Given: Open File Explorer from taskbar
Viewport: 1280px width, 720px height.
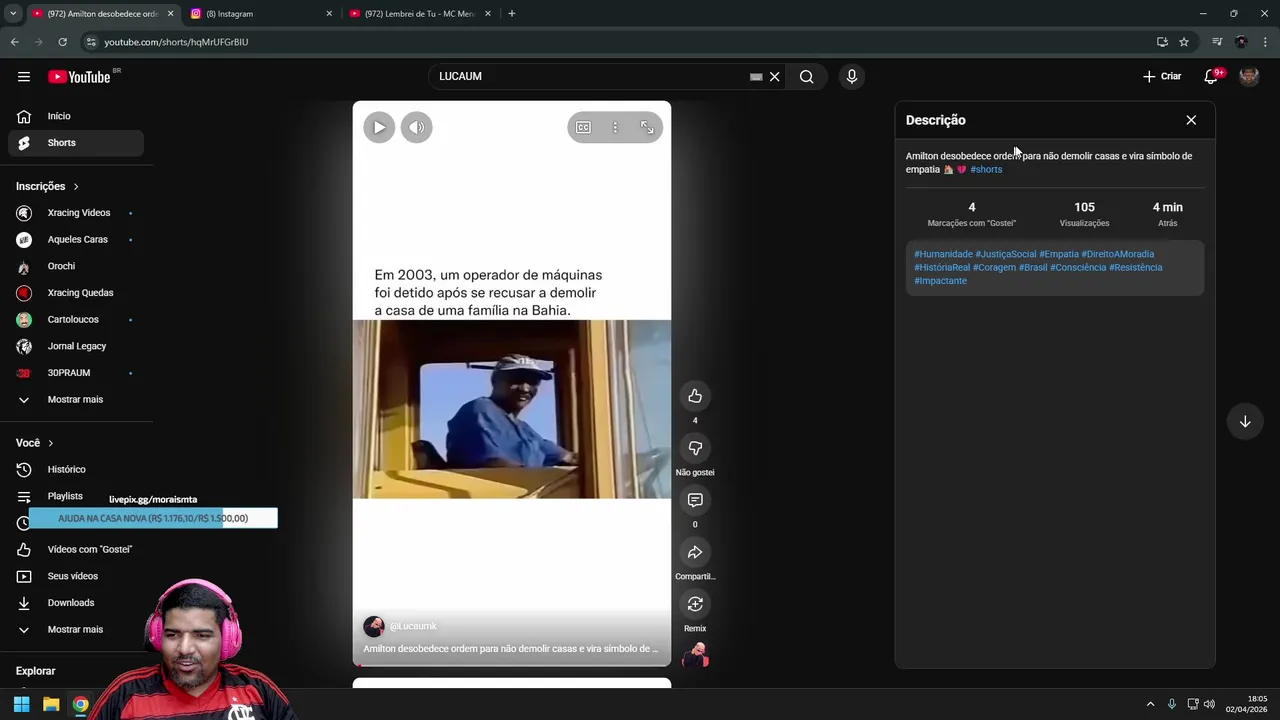Looking at the screenshot, I should click(51, 704).
